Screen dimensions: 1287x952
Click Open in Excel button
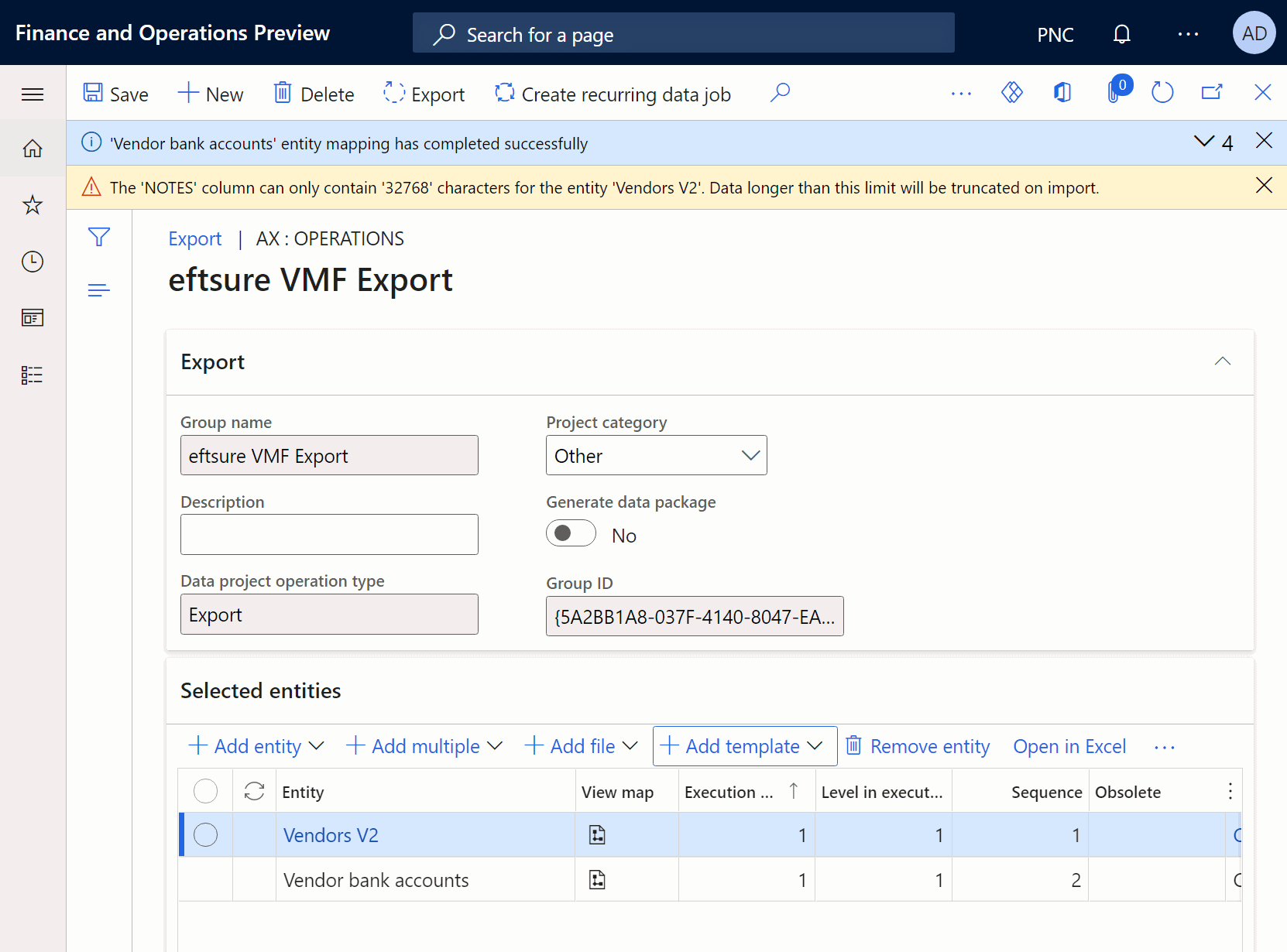(x=1069, y=746)
